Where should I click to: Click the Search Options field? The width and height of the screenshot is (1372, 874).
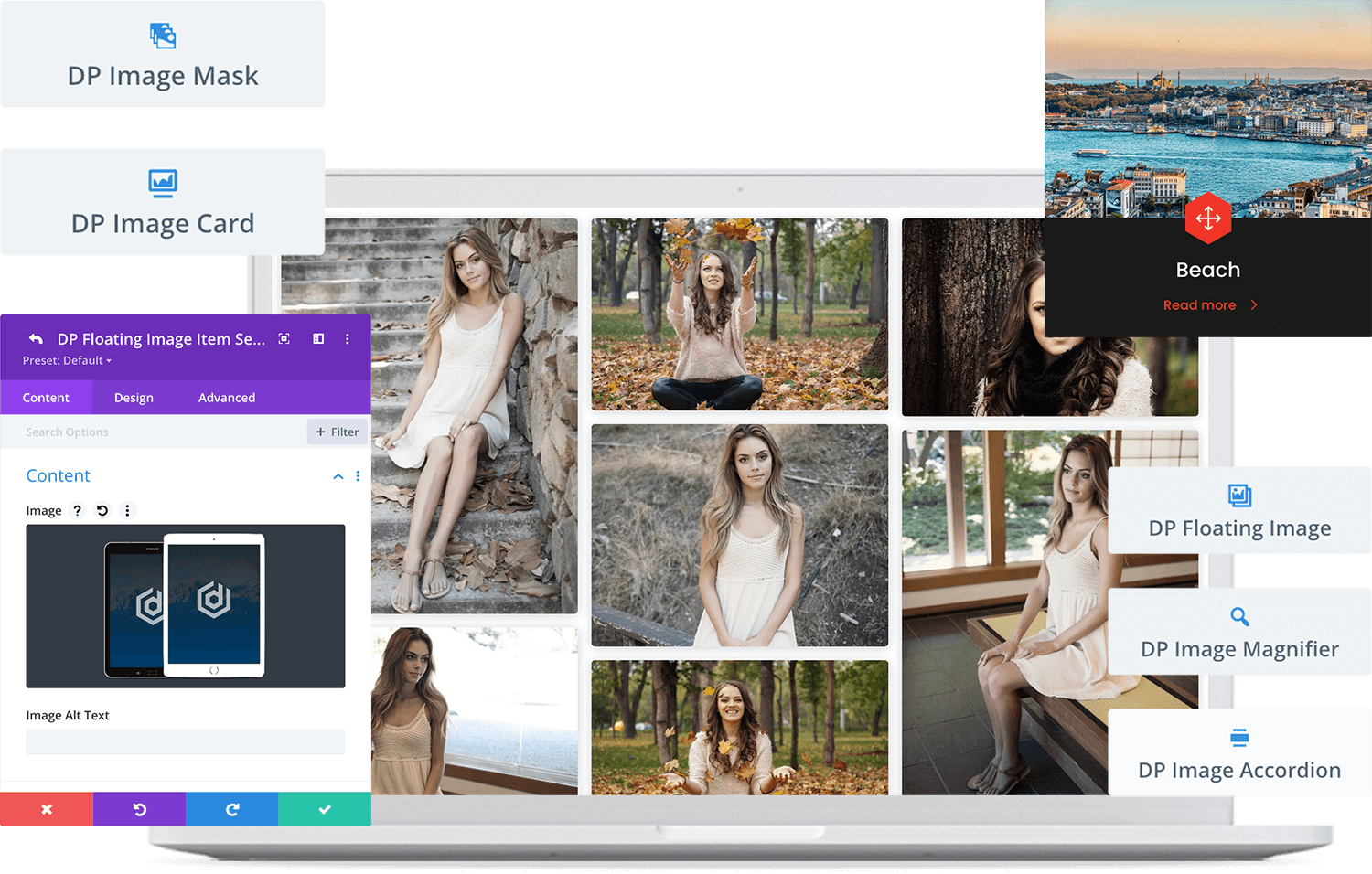pos(154,432)
